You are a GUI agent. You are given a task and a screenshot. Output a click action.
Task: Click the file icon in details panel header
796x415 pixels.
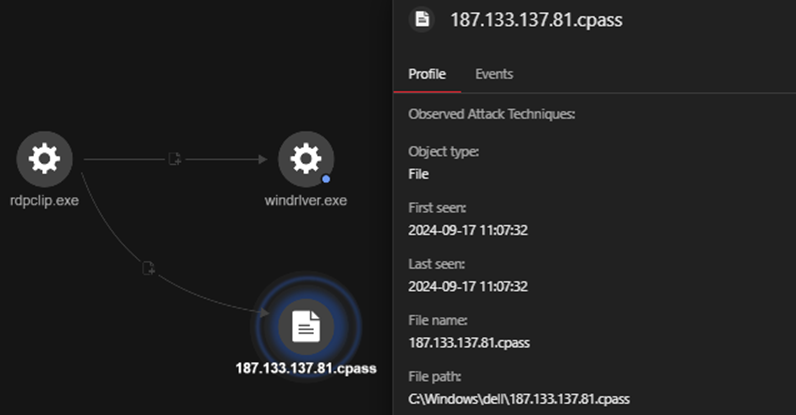(422, 20)
